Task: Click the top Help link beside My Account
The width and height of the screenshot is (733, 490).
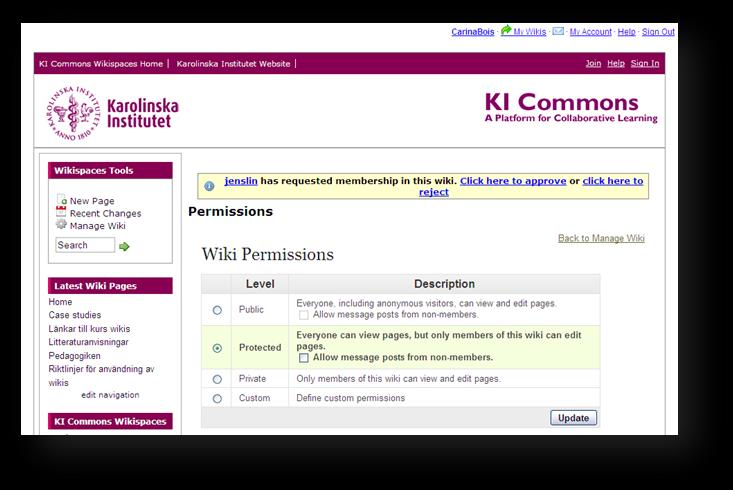Action: tap(626, 32)
